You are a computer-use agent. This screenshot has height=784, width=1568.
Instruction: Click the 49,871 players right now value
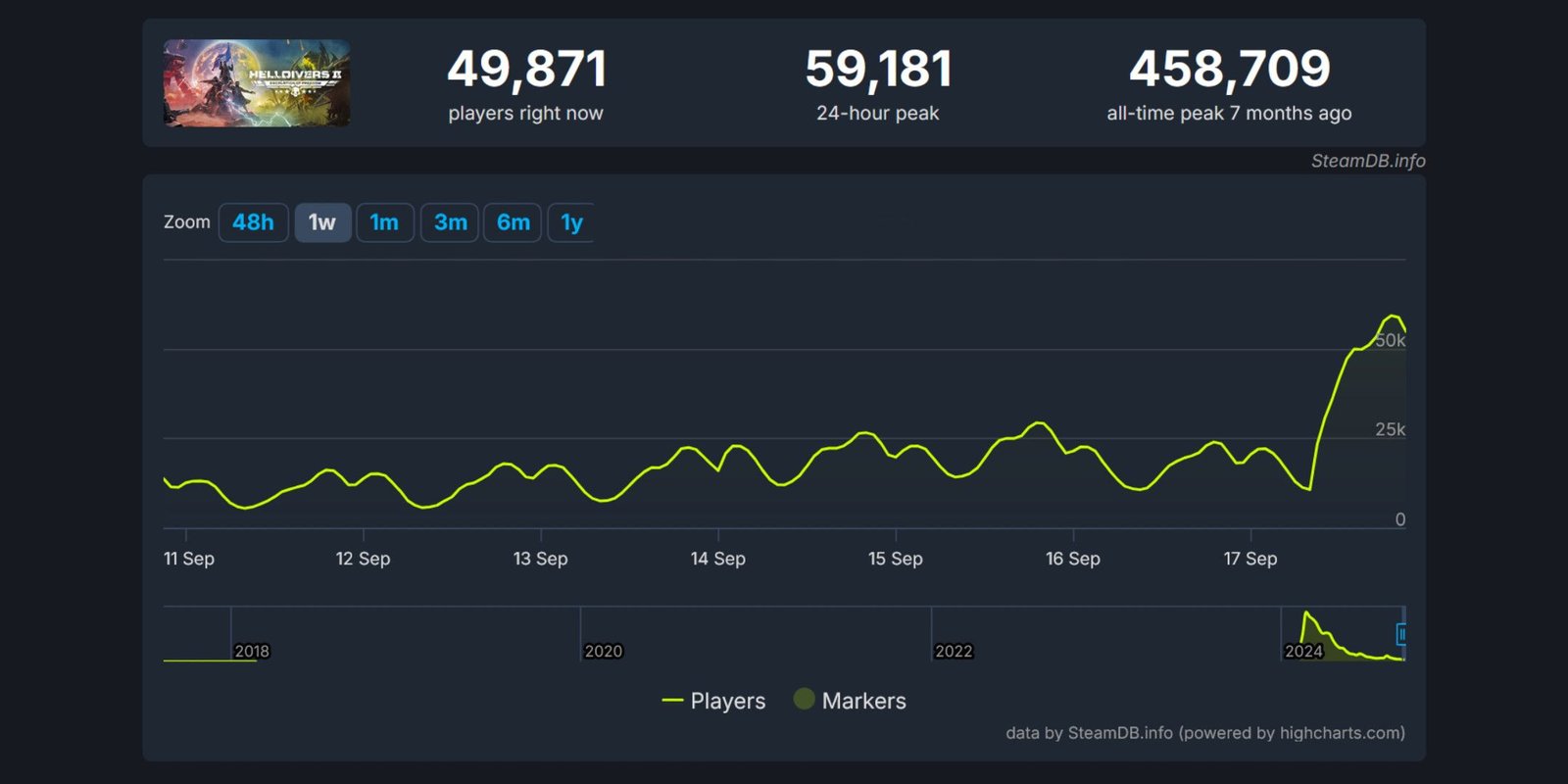click(x=526, y=70)
